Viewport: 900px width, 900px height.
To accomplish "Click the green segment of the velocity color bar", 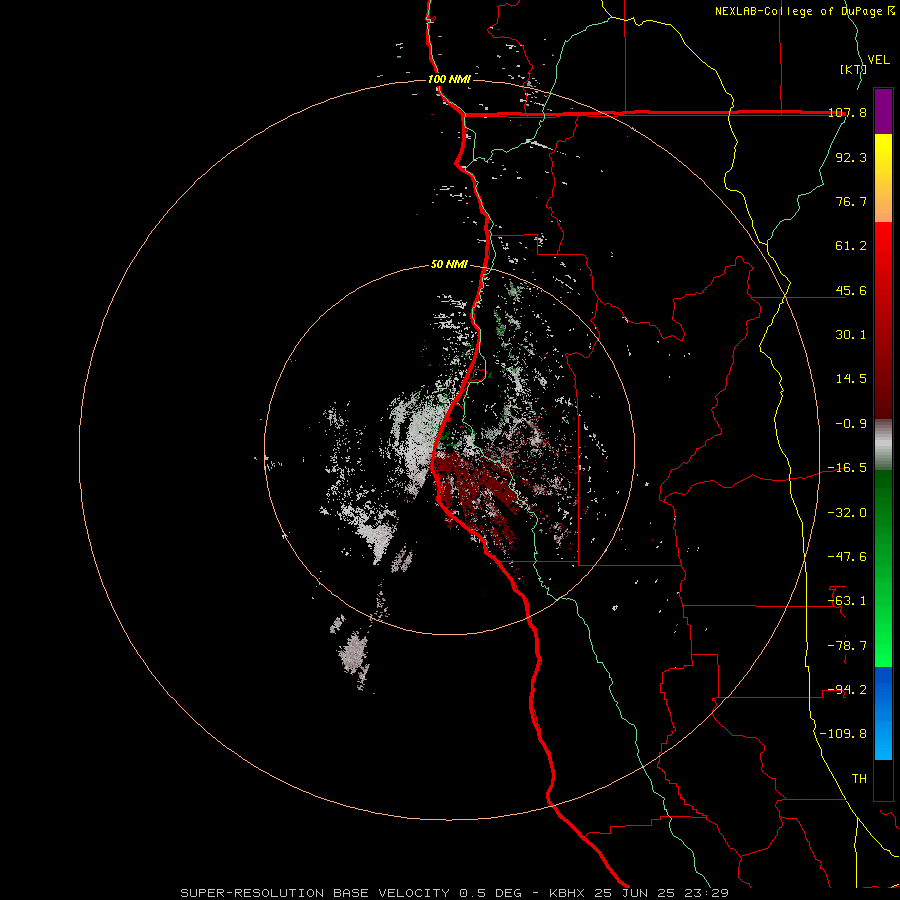I will click(x=883, y=568).
